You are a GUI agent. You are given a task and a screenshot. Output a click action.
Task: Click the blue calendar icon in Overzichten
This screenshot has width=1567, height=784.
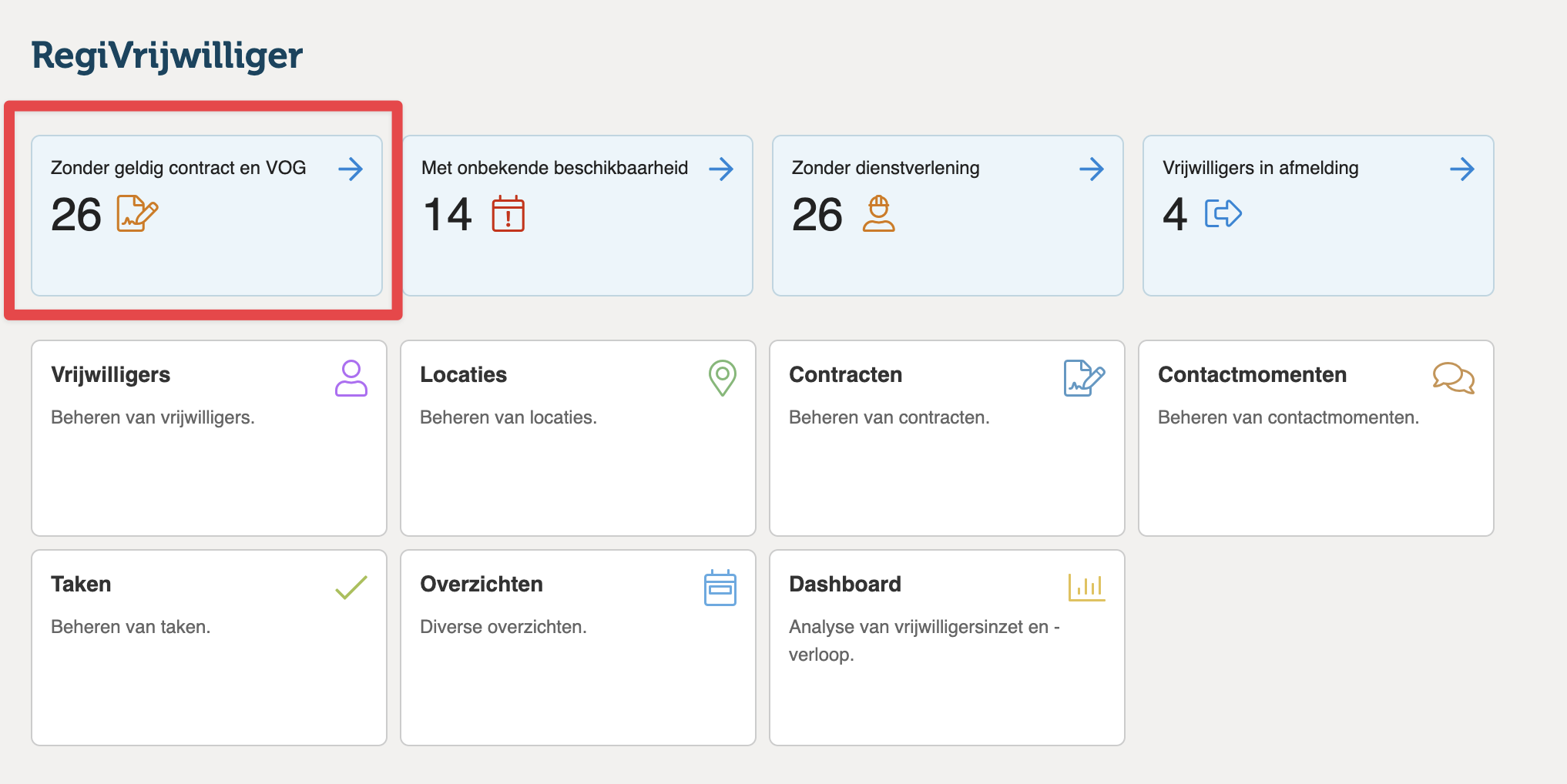(720, 588)
